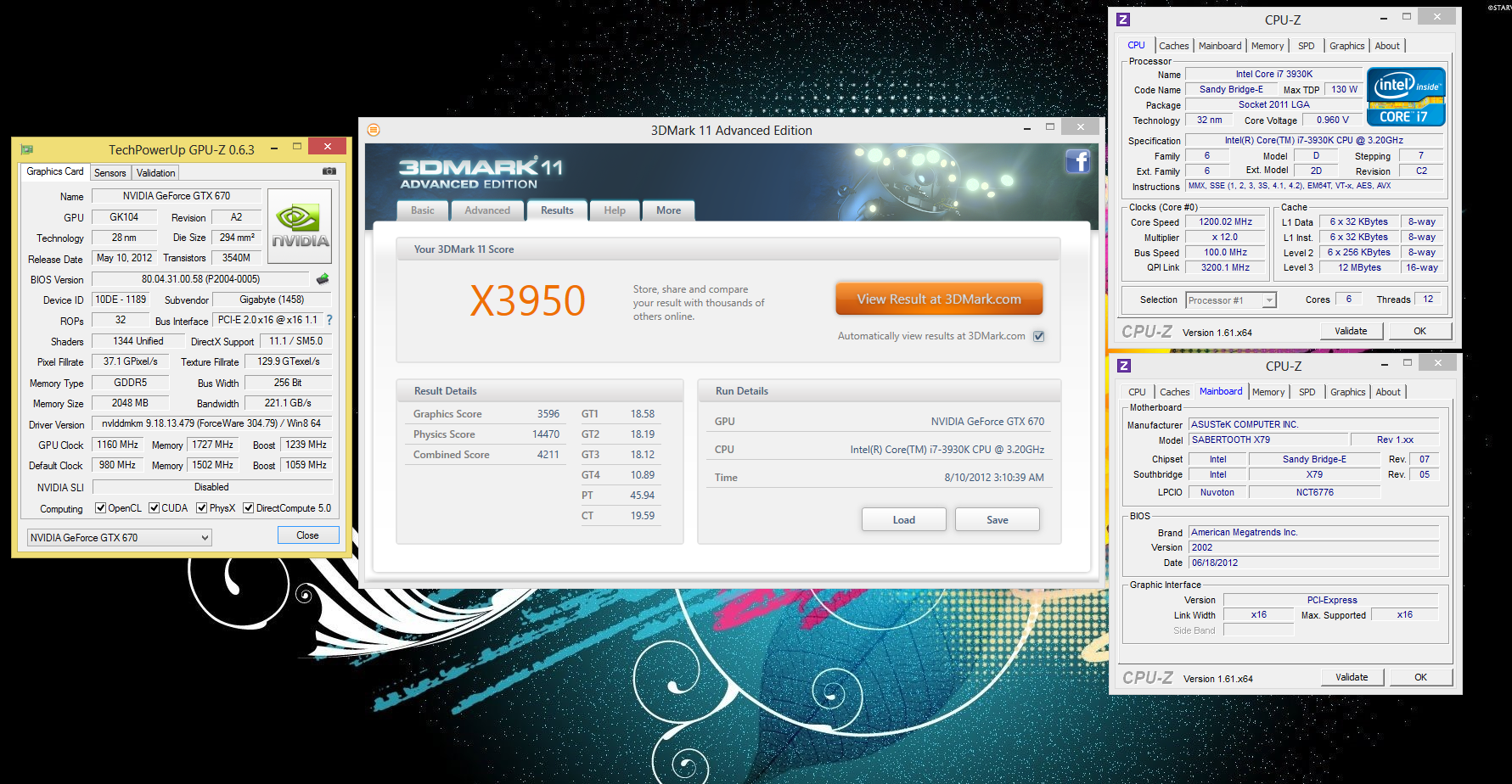
Task: Click the GPU-Z screenshot camera icon
Action: (329, 171)
